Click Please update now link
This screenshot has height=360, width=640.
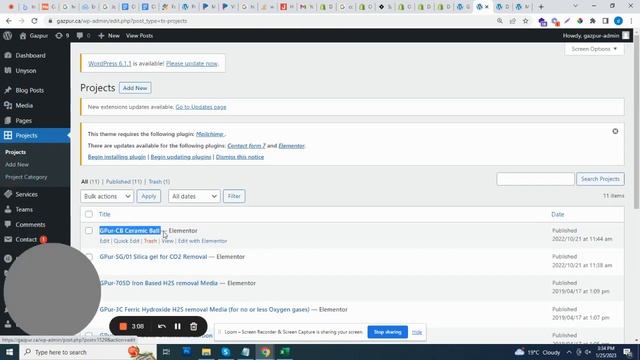(x=192, y=64)
